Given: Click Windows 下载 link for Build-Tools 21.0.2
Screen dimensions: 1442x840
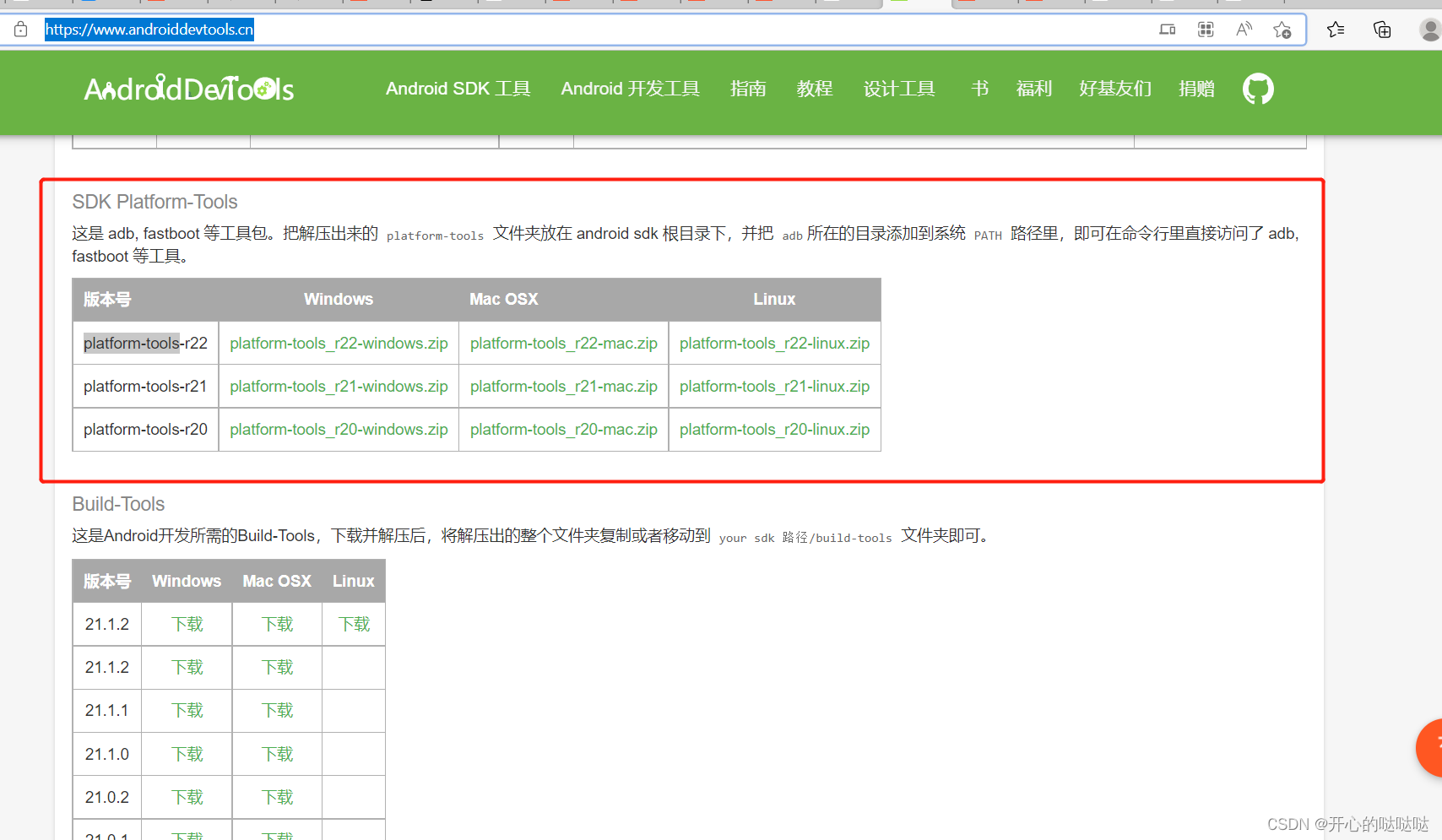Looking at the screenshot, I should 187,797.
